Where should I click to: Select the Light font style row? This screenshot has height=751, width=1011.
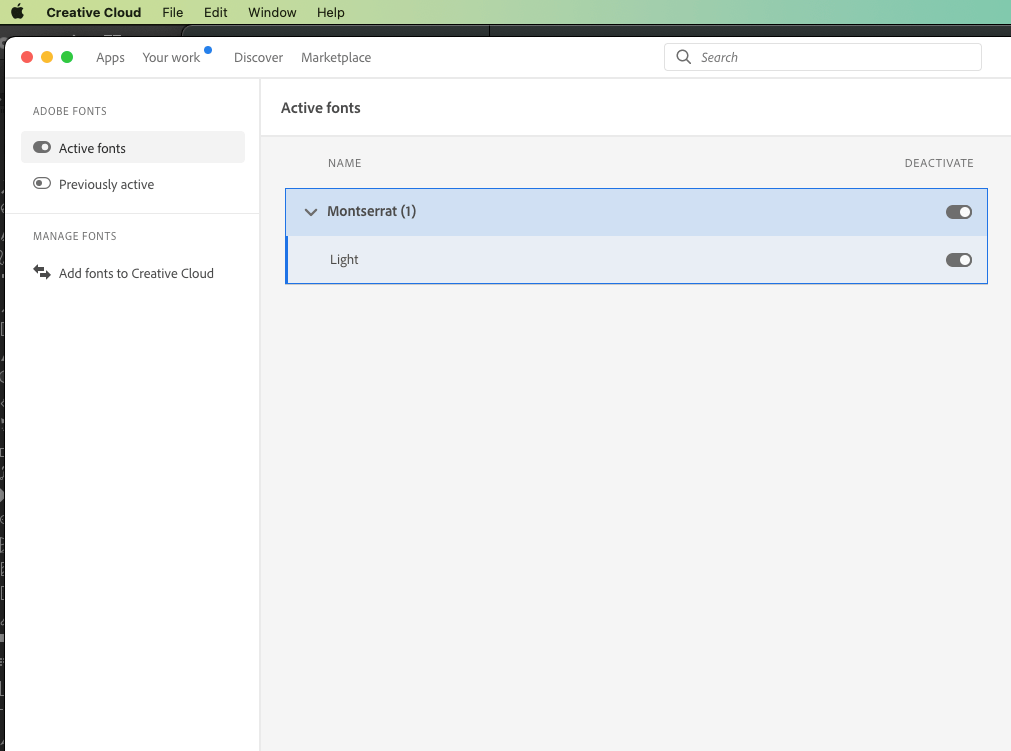[x=636, y=260]
